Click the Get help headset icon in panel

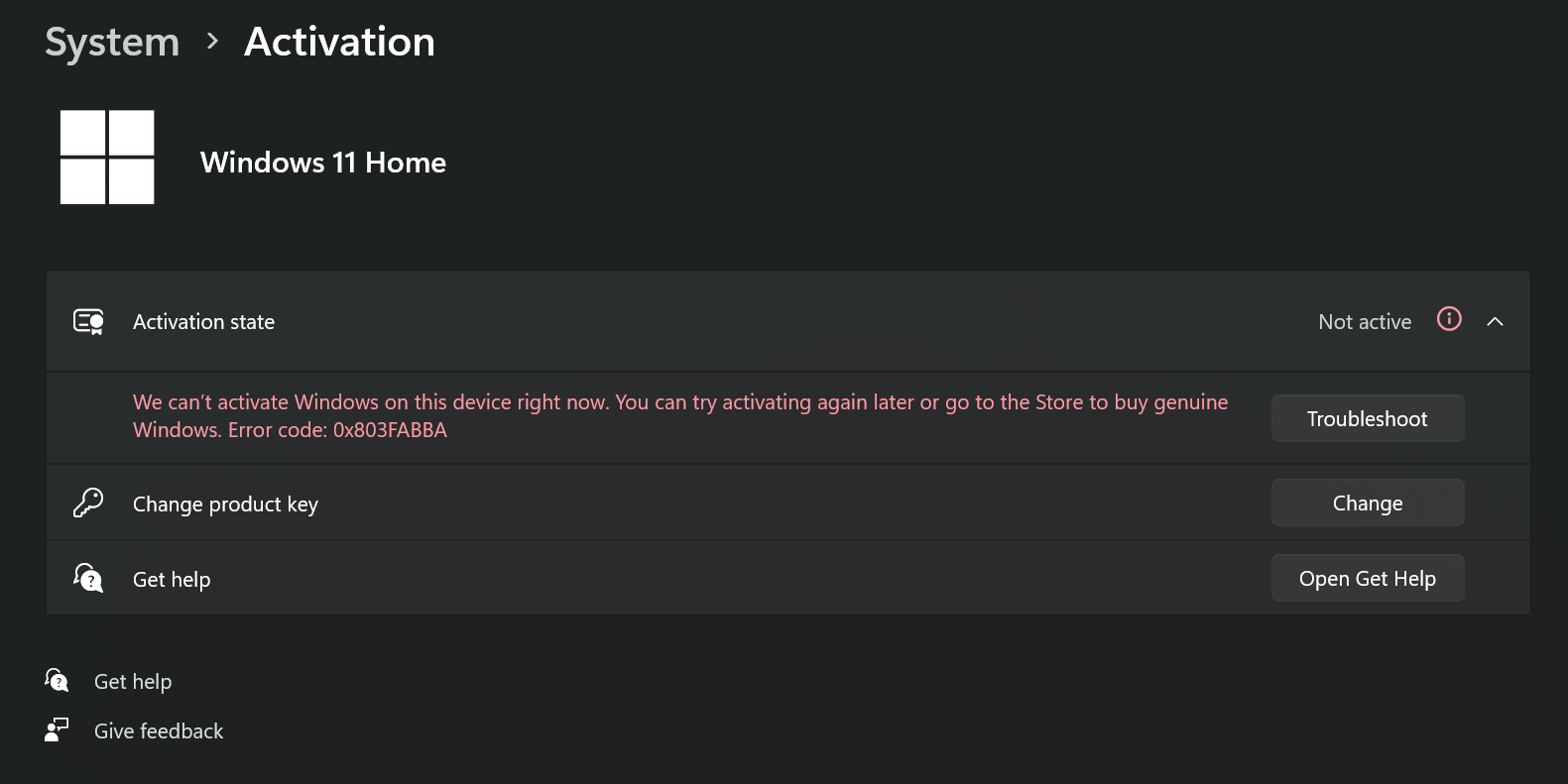(88, 578)
